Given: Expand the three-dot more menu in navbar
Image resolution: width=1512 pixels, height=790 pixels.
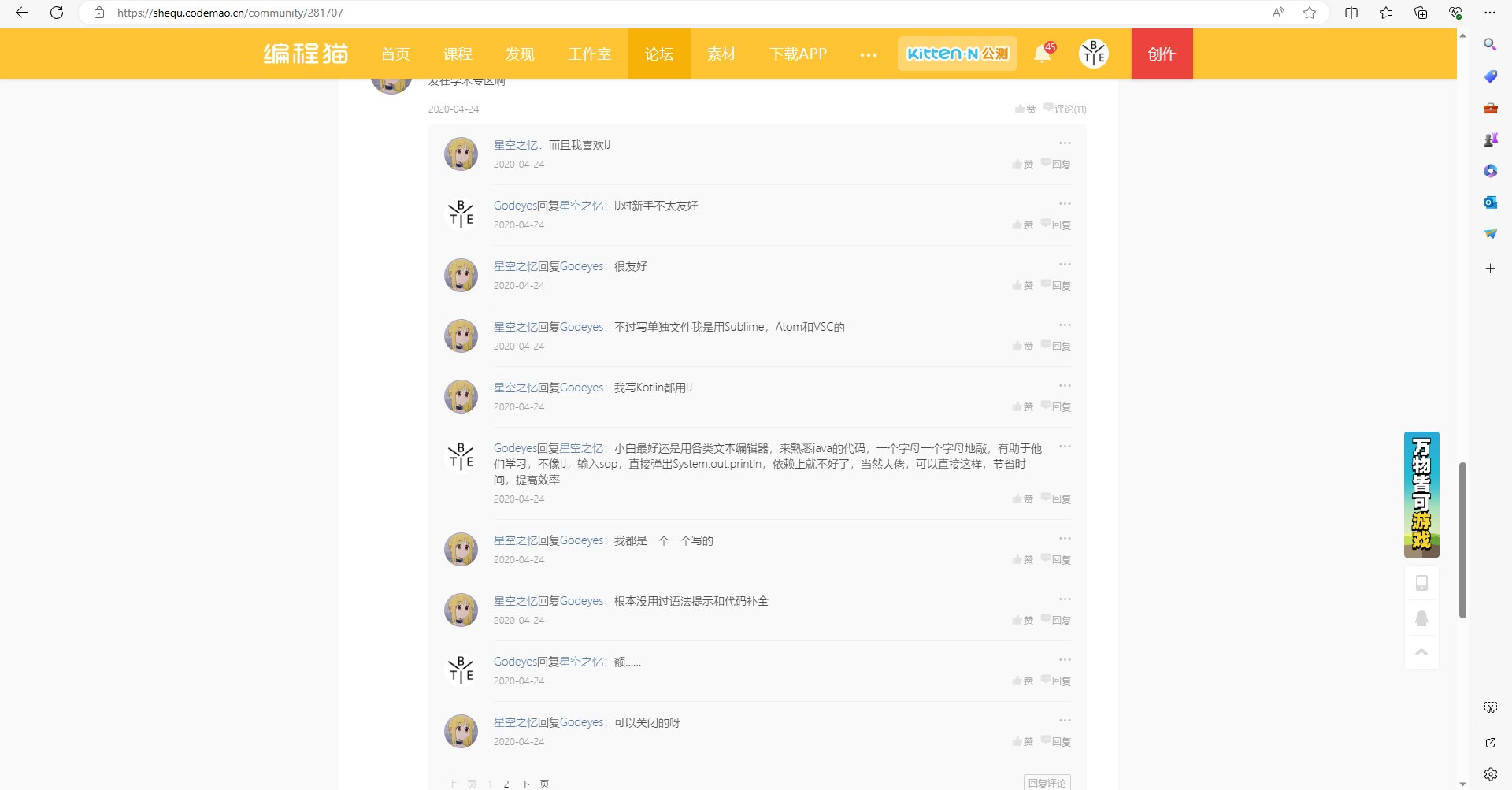Looking at the screenshot, I should click(x=869, y=54).
